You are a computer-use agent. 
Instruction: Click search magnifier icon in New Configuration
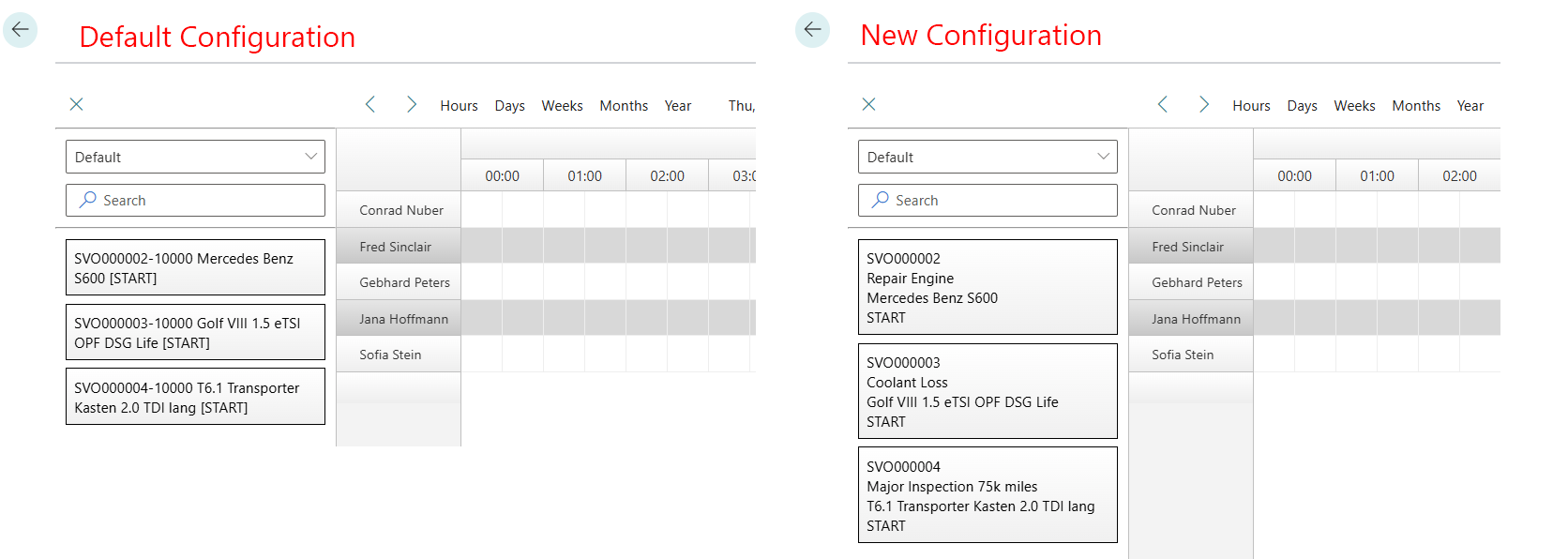pos(880,200)
